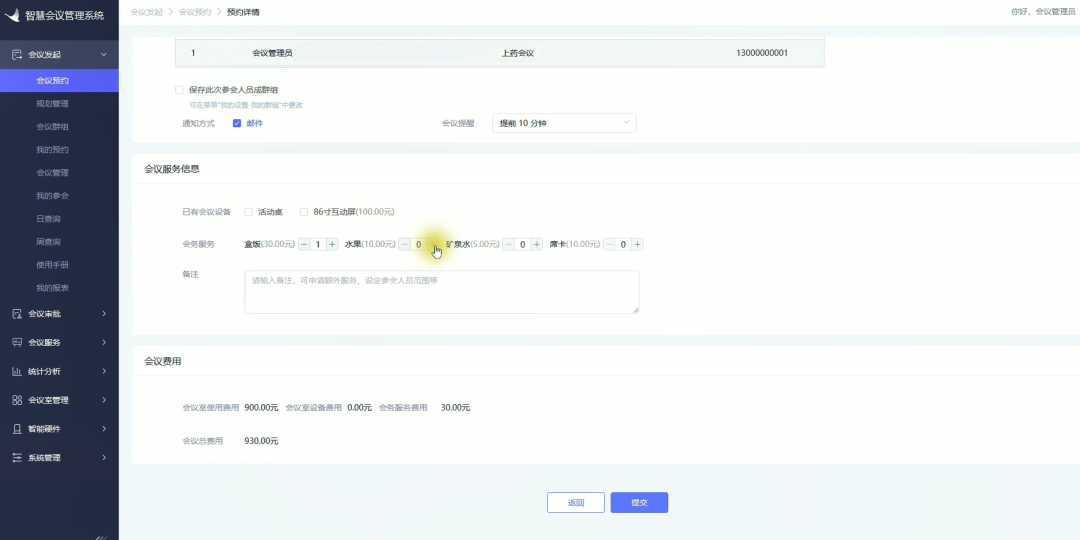
Task: Click the 会议审批 sidebar icon
Action: [17, 314]
